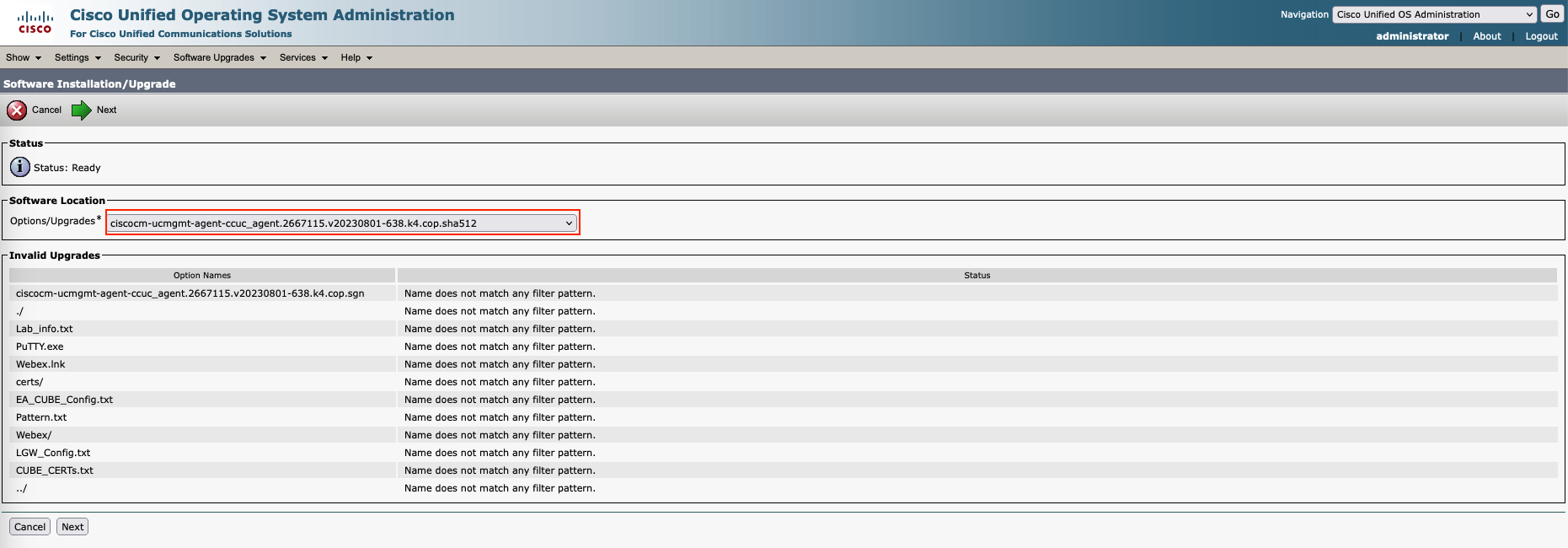The height and width of the screenshot is (548, 1568).
Task: Open the Options/Upgrades file dropdown
Action: 342,223
